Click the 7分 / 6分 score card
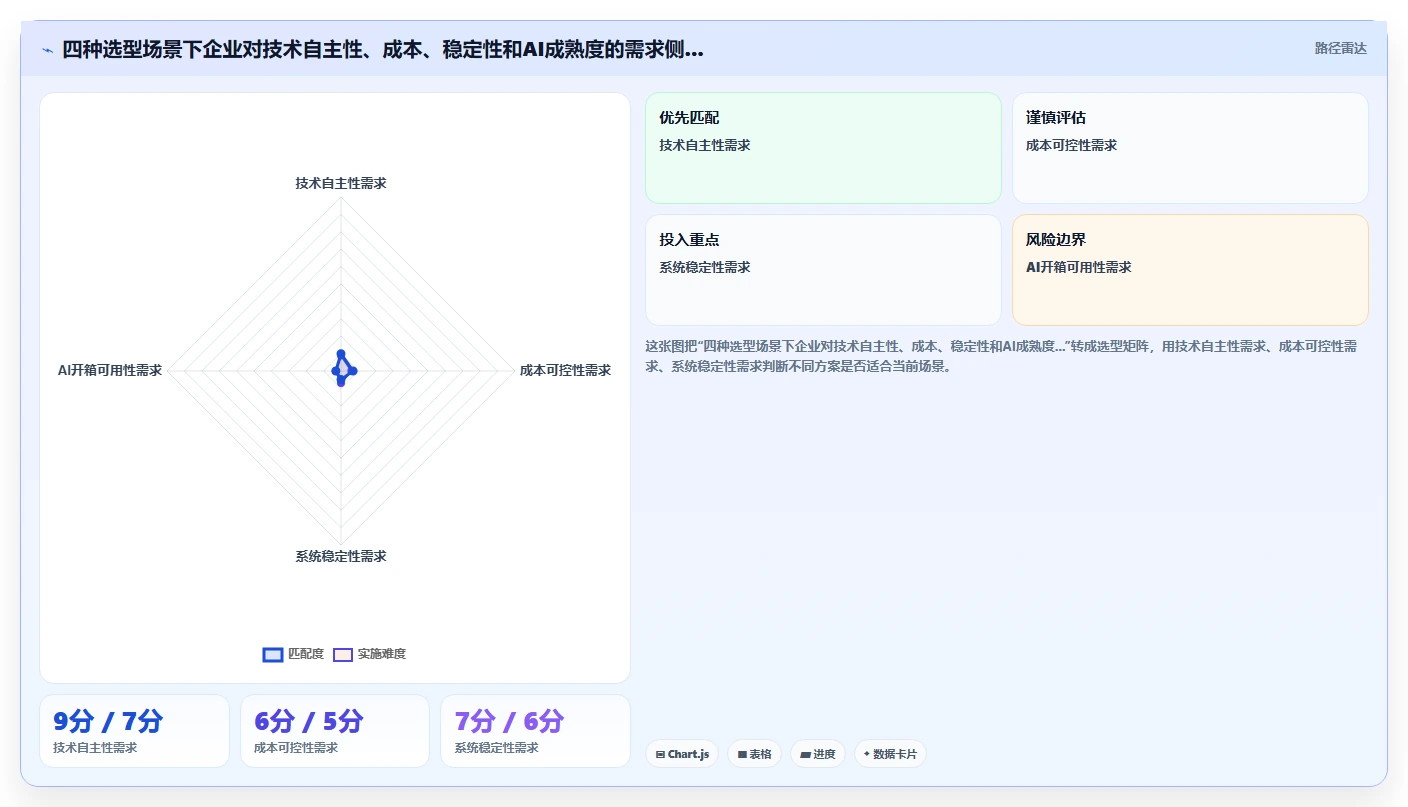Image resolution: width=1408 pixels, height=807 pixels. point(536,731)
